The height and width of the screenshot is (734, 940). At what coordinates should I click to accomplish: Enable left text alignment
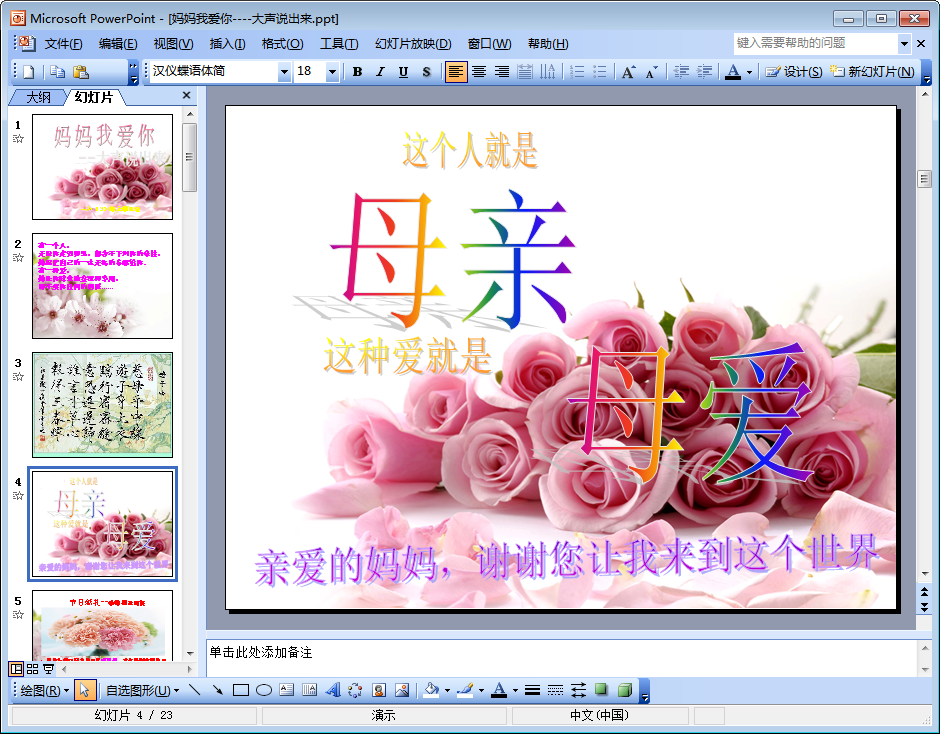coord(456,72)
